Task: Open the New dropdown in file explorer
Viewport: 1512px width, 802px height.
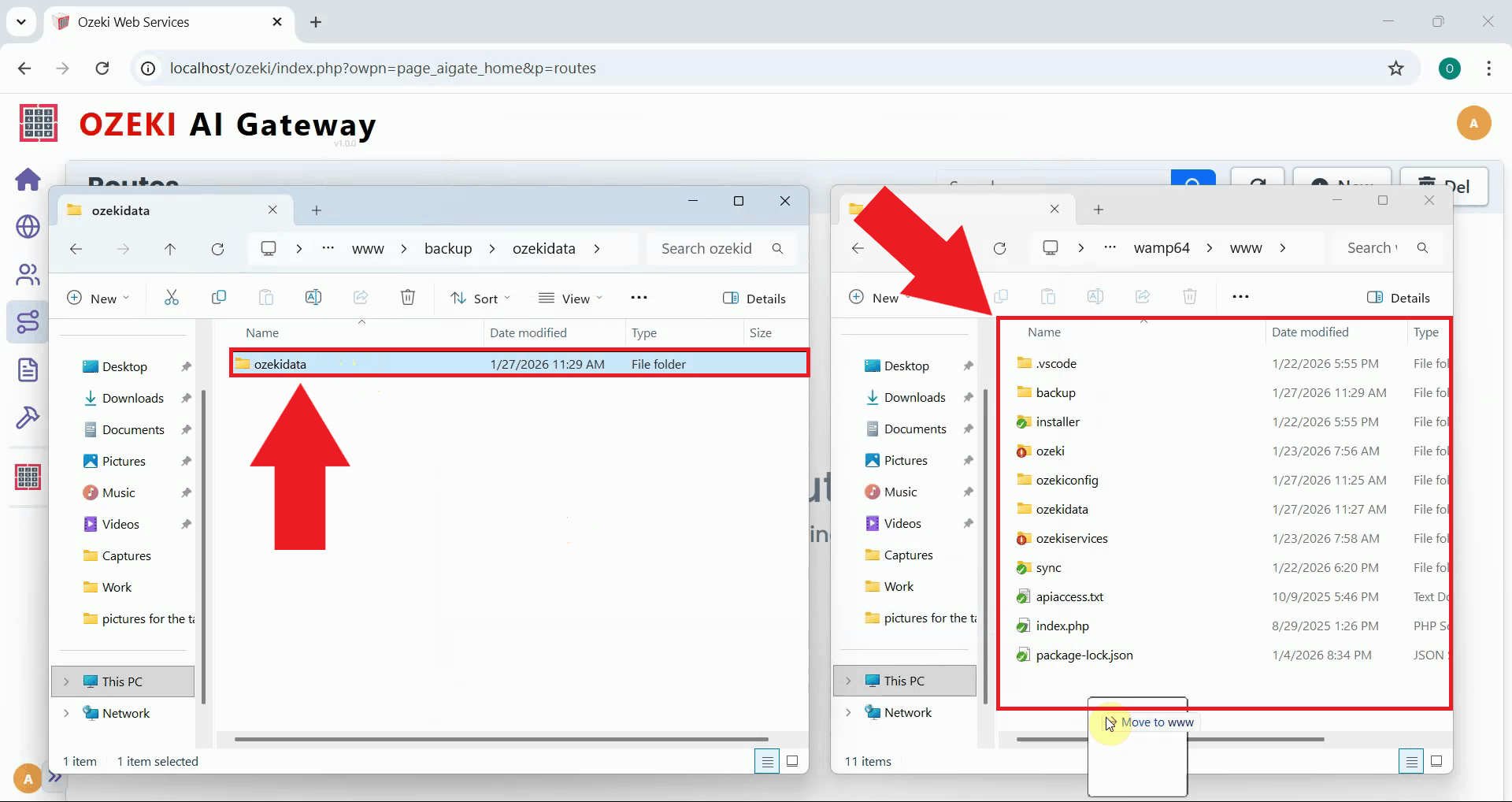Action: 98,298
